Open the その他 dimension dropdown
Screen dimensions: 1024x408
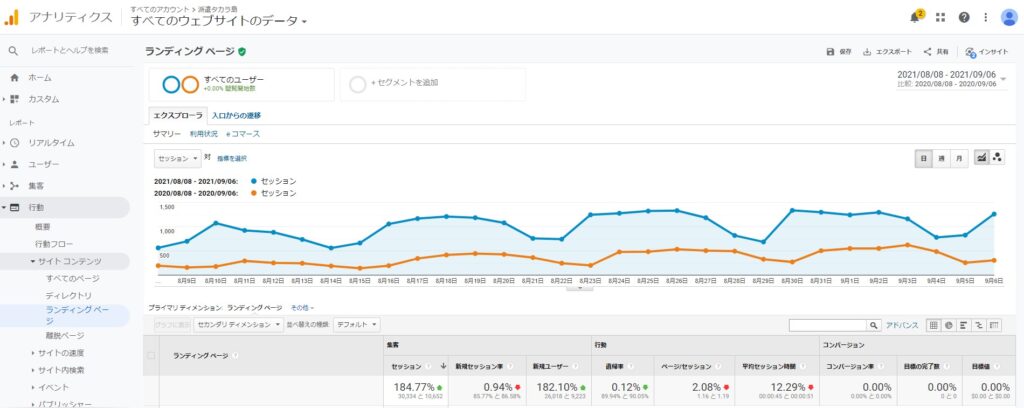(x=302, y=307)
